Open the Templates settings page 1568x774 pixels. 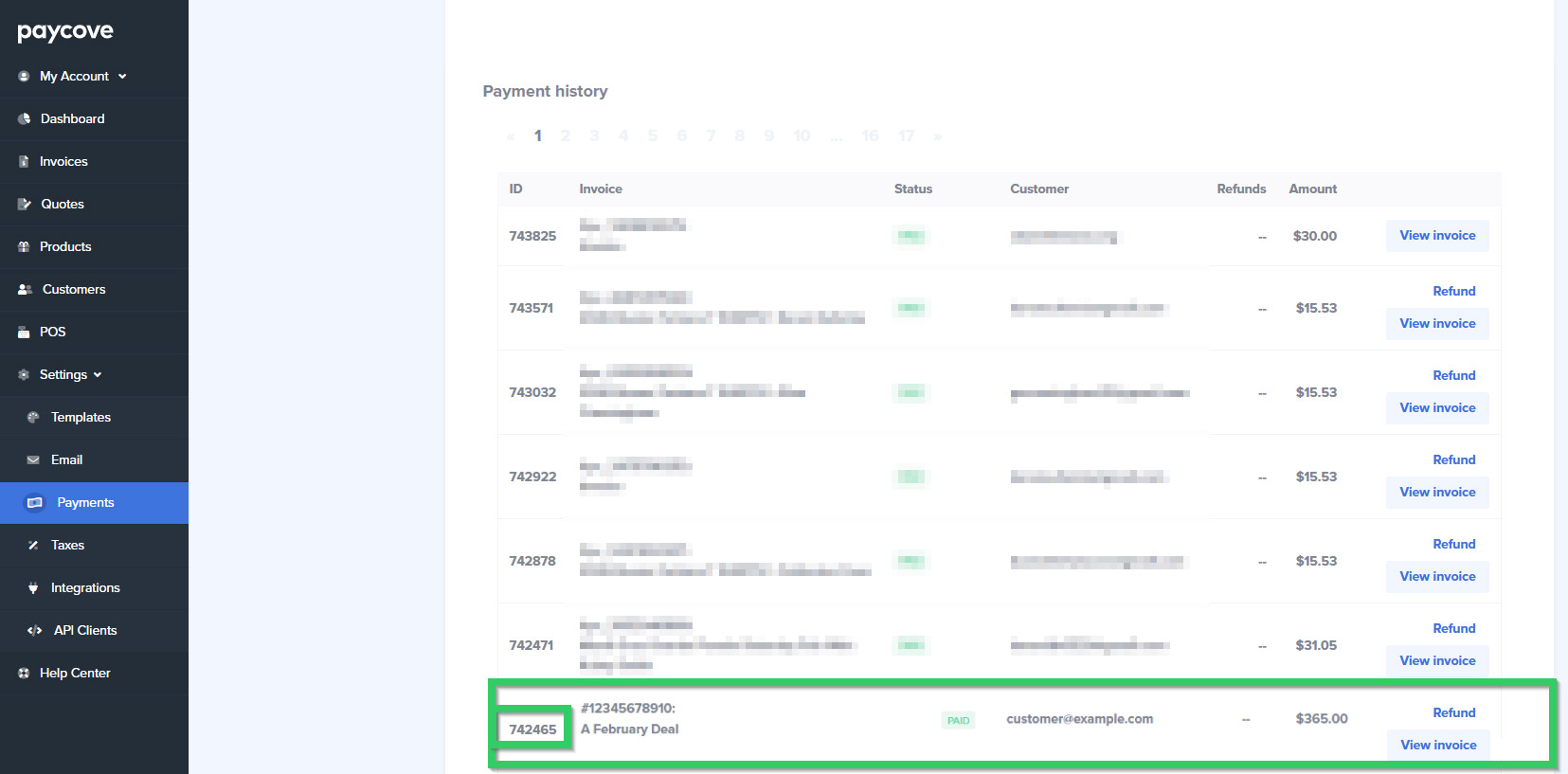click(81, 418)
